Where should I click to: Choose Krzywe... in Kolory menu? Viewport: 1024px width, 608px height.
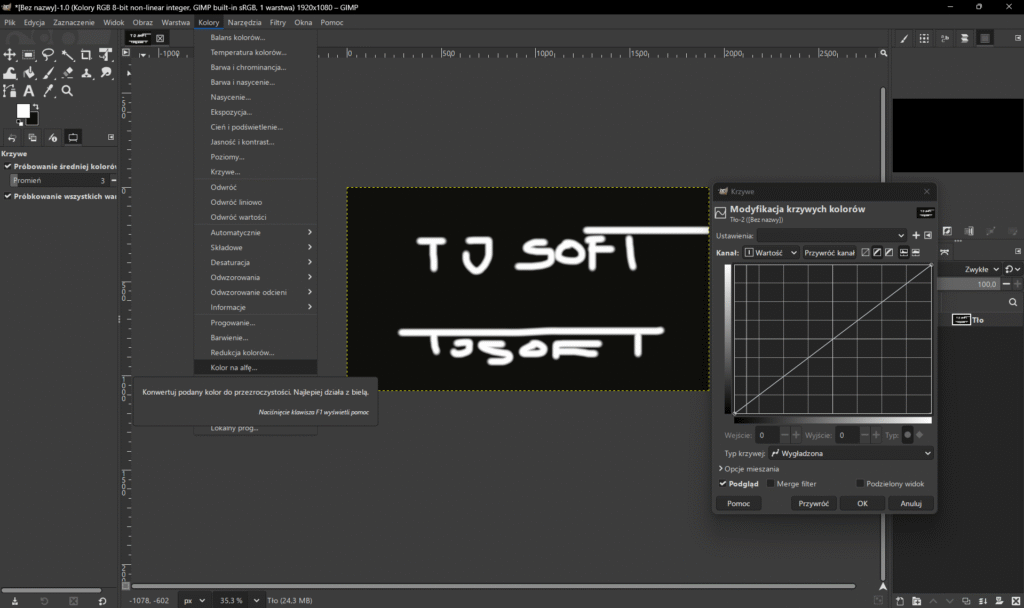(x=255, y=172)
